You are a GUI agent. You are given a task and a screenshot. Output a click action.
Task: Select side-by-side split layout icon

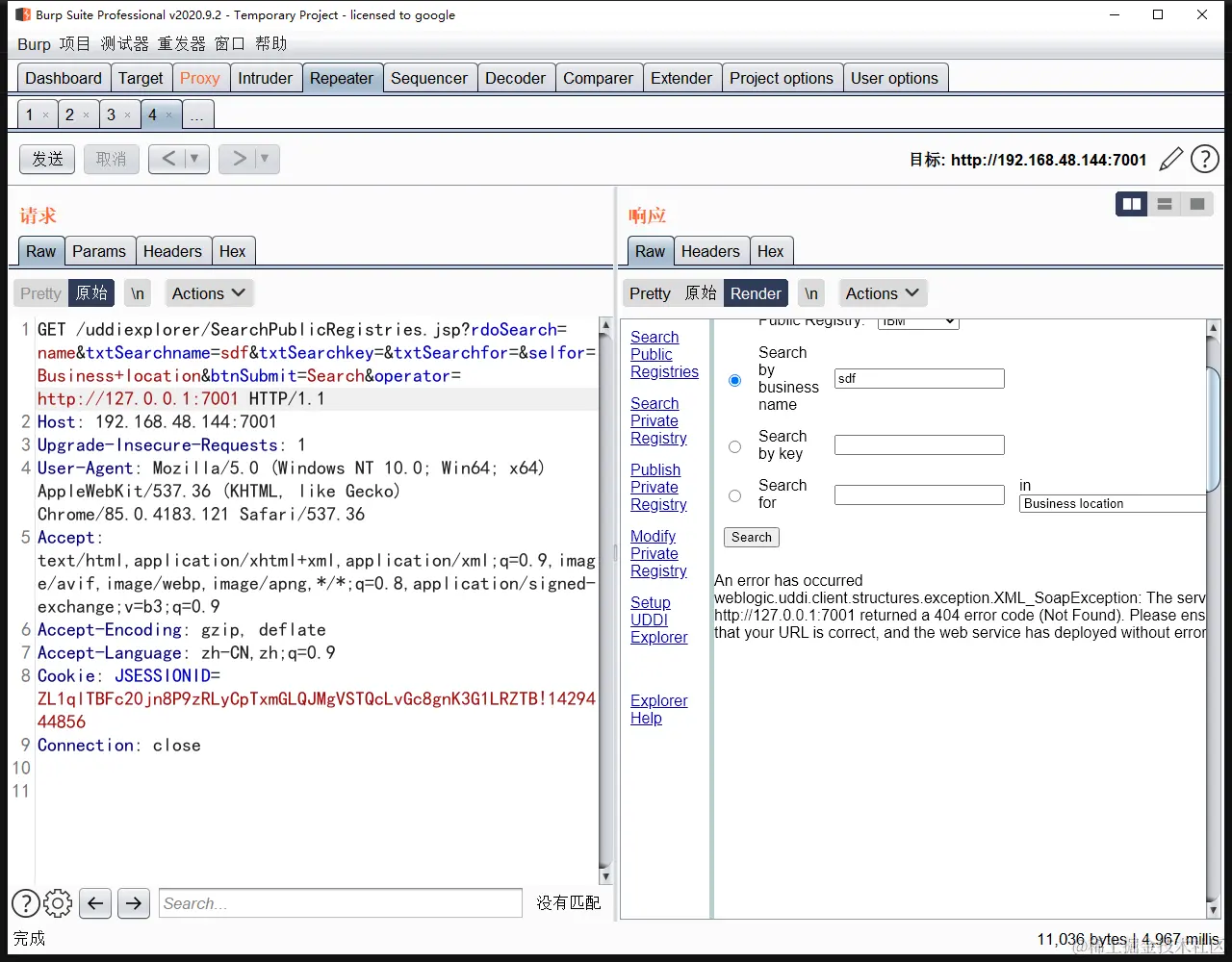(x=1132, y=204)
